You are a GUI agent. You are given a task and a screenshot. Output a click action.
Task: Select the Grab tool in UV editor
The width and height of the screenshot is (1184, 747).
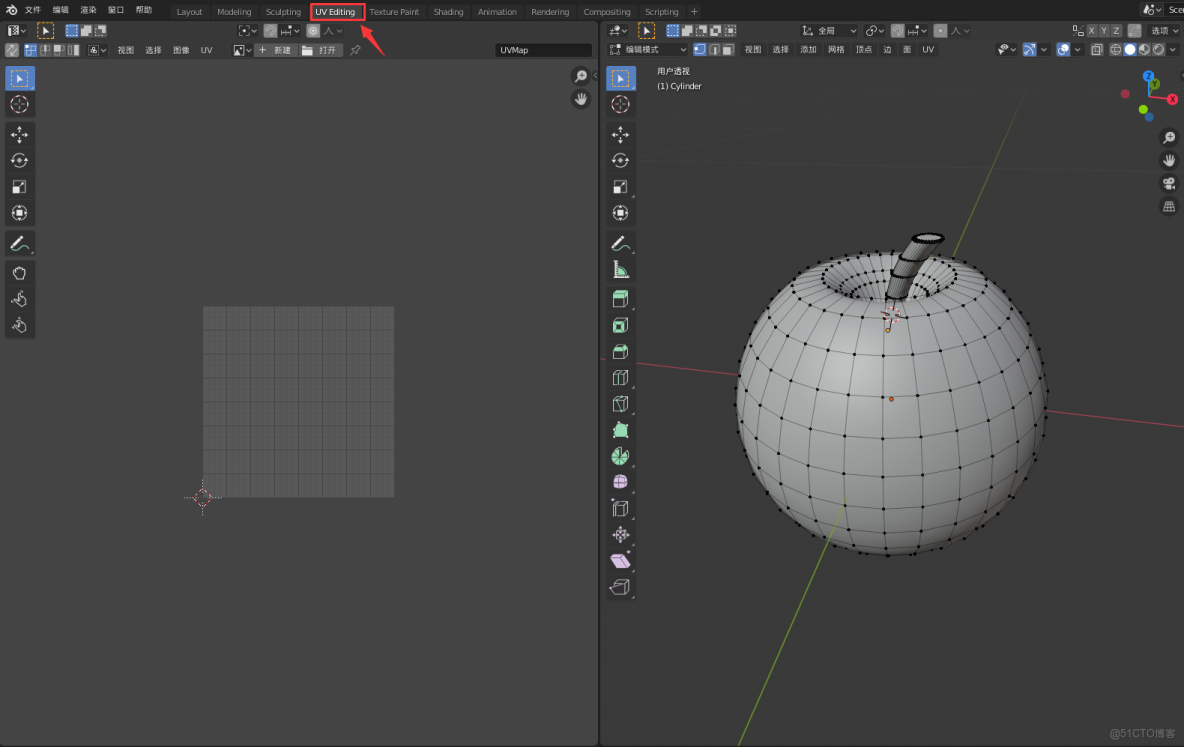click(x=19, y=272)
